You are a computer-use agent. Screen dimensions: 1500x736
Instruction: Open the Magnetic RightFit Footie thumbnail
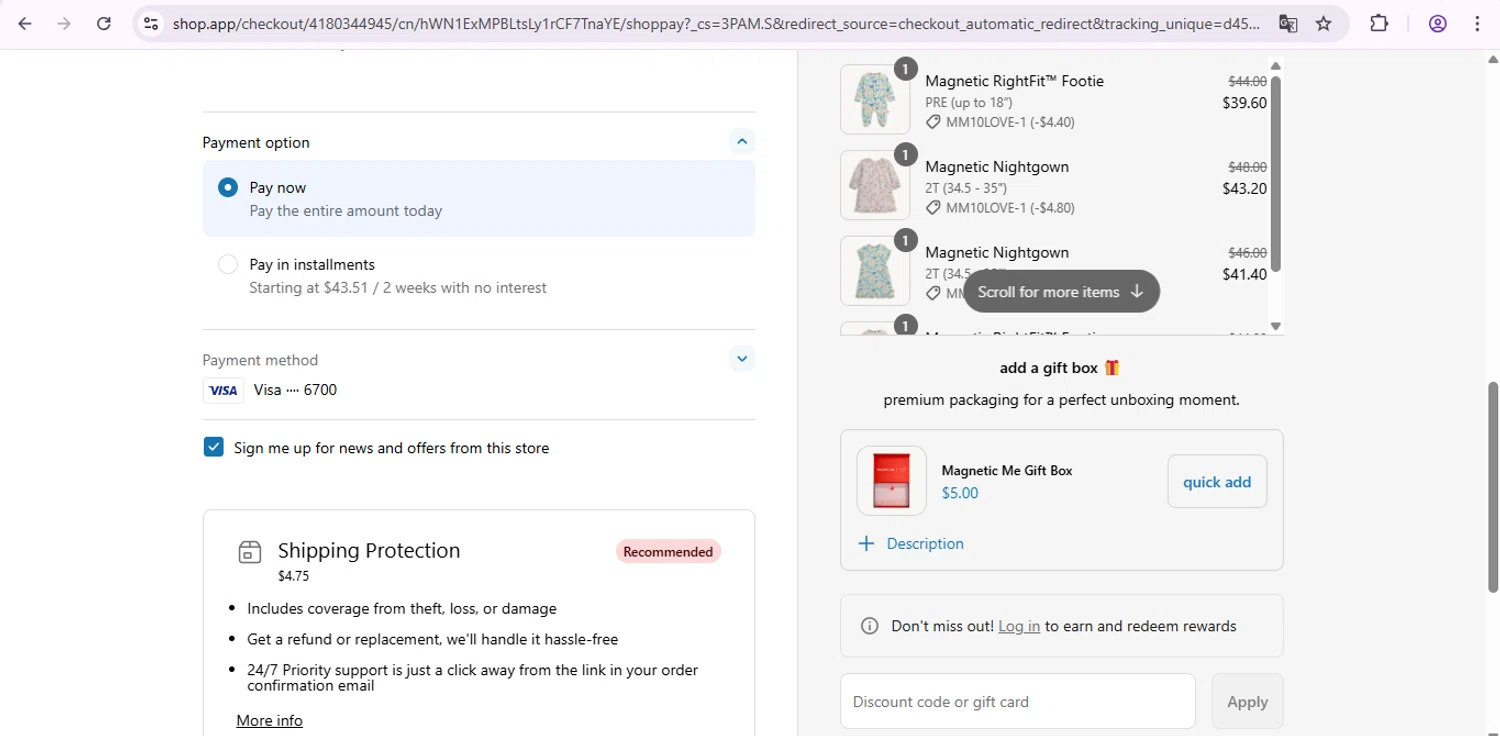[x=875, y=99]
